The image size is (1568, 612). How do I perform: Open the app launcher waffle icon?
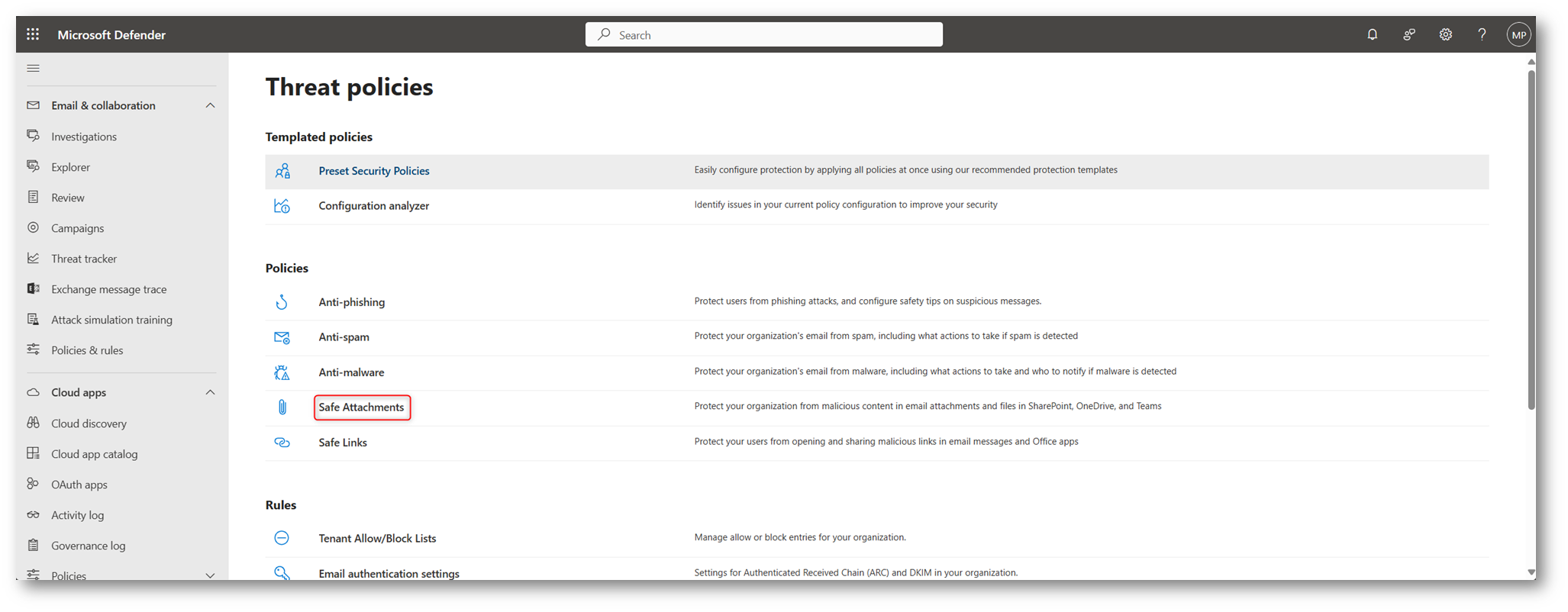click(33, 34)
